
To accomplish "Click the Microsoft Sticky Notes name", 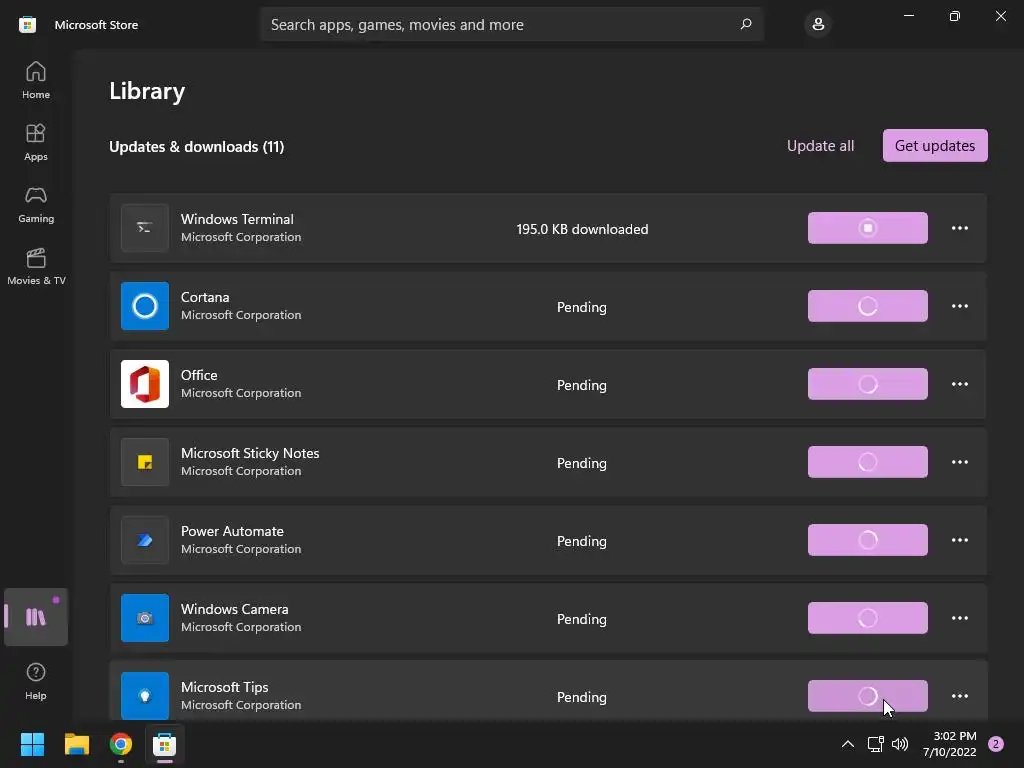I will point(250,453).
